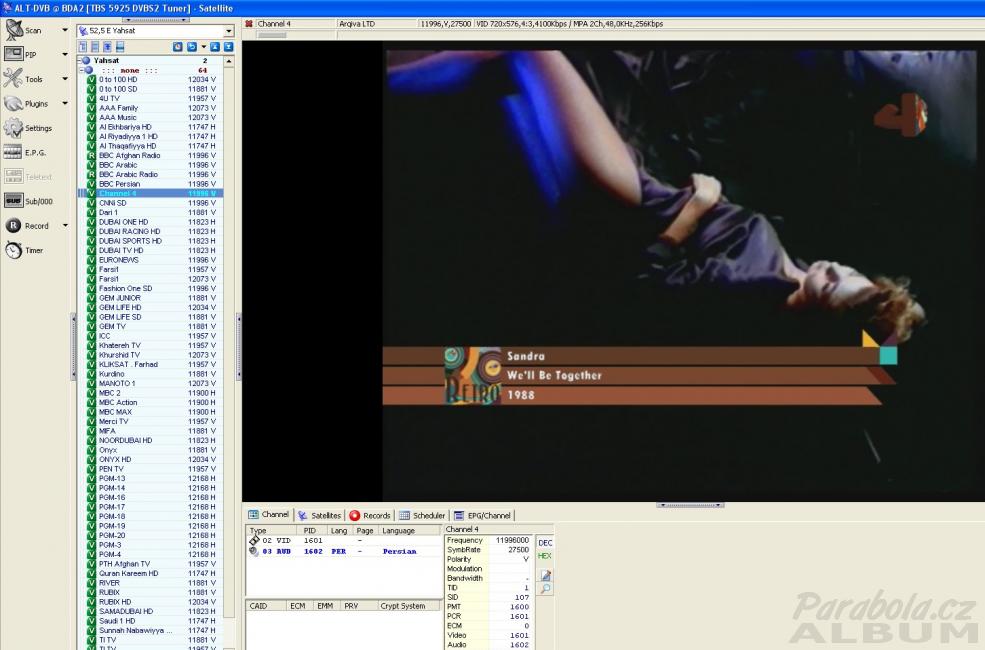Viewport: 985px width, 650px height.
Task: Click the move-to-bottom arrow icon
Action: (x=228, y=47)
